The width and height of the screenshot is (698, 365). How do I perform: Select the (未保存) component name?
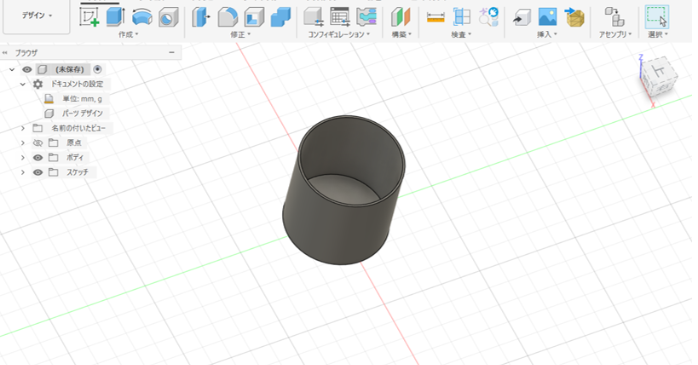click(x=69, y=69)
